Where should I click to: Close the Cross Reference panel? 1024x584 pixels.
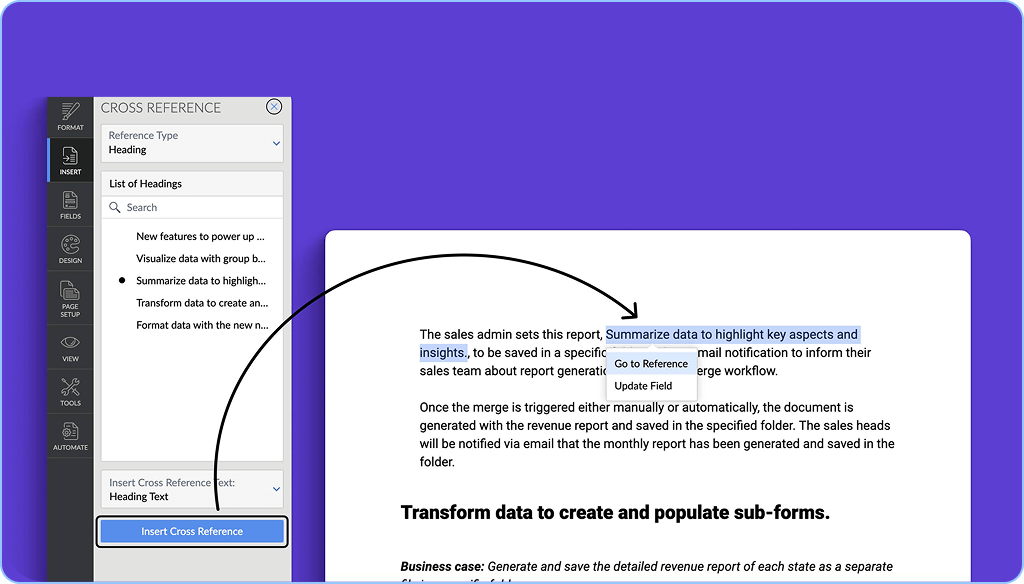[274, 107]
